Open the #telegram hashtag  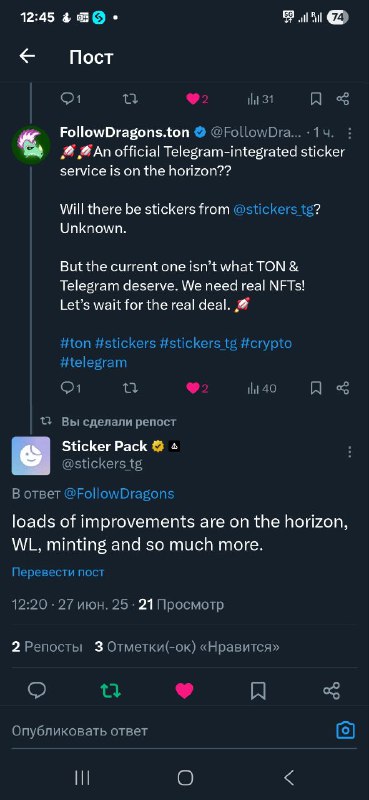[x=93, y=362]
